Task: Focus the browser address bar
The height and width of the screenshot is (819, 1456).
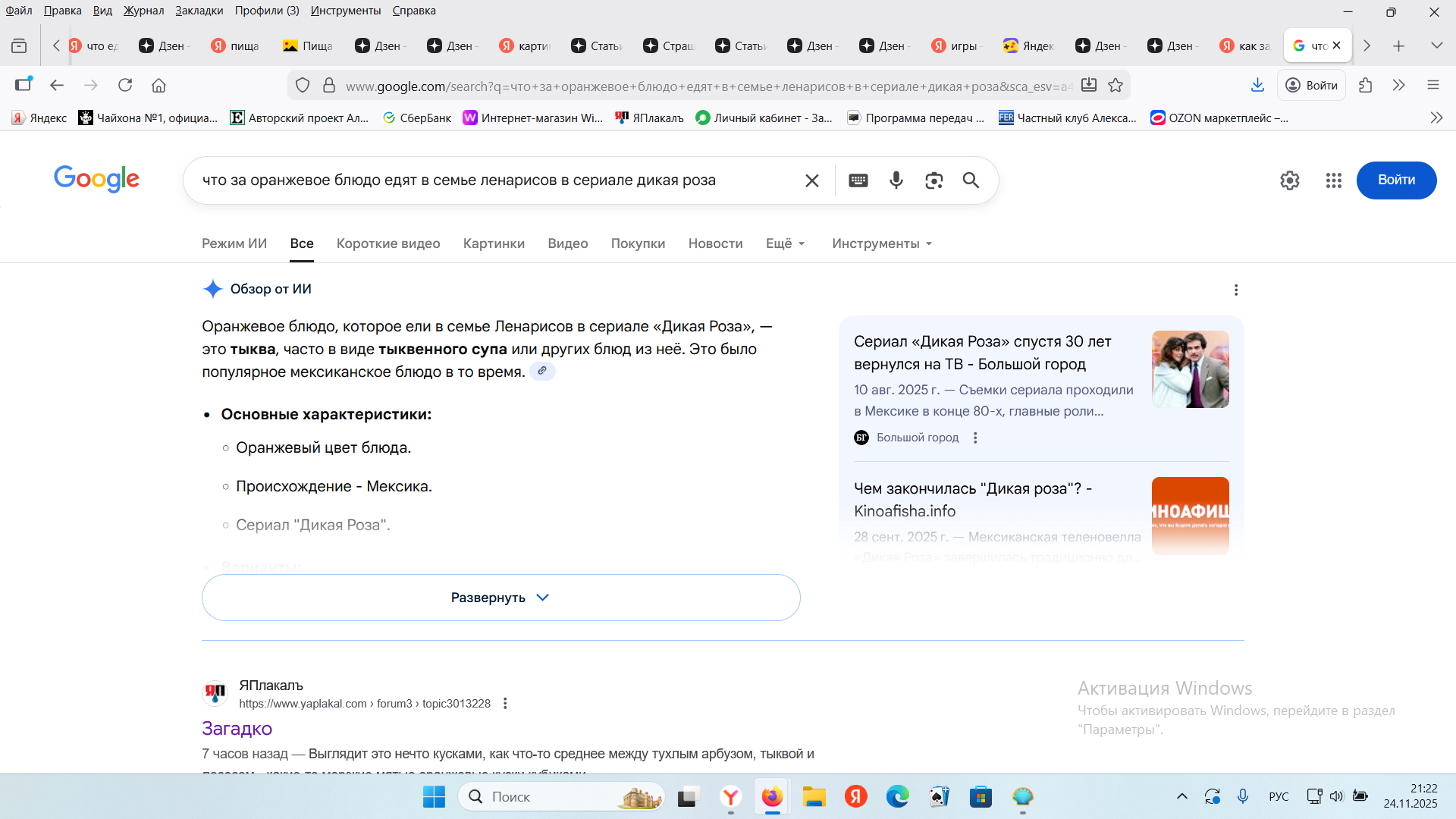Action: coord(708,86)
